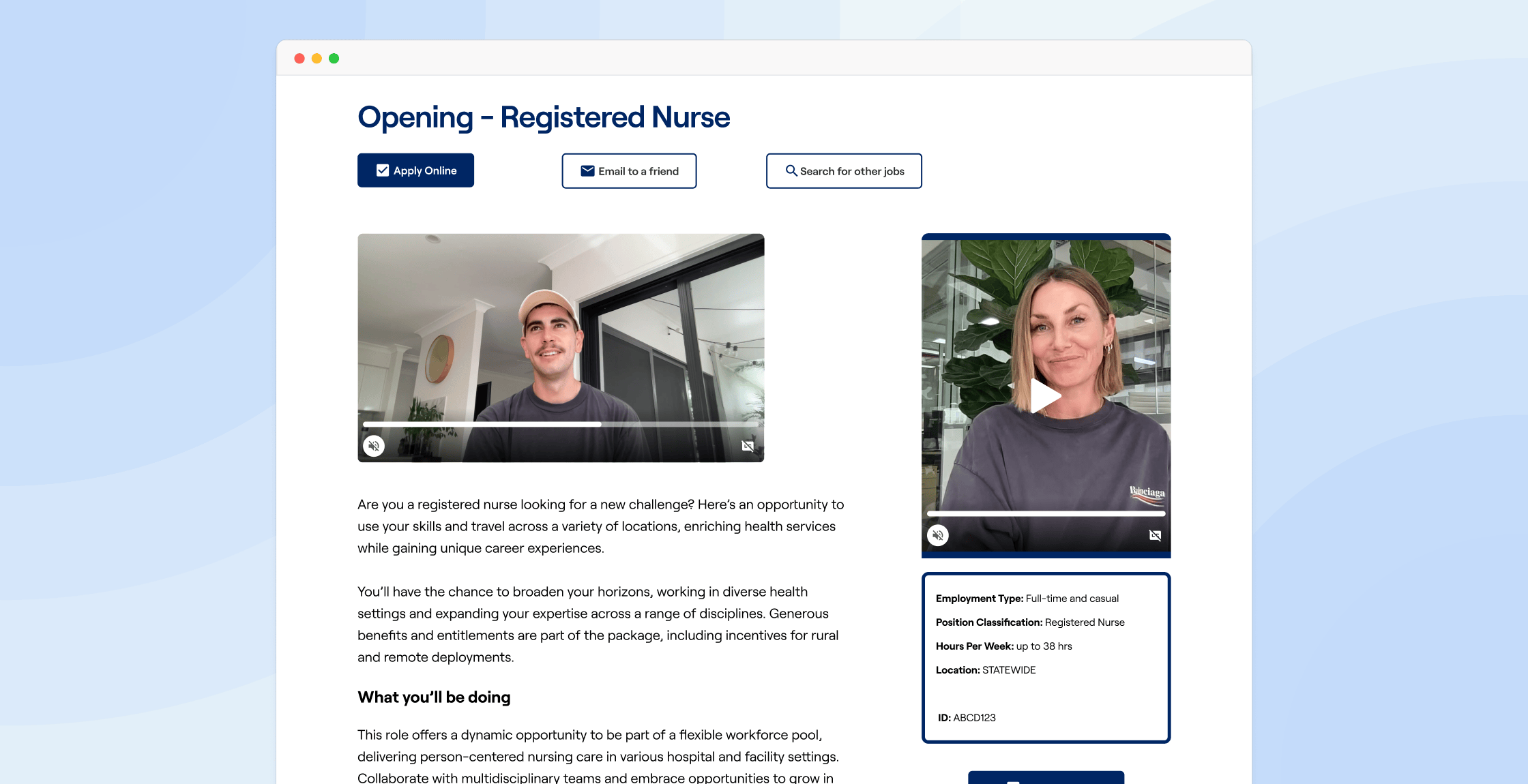Play the right video of the woman
This screenshot has width=1528, height=784.
(1045, 395)
